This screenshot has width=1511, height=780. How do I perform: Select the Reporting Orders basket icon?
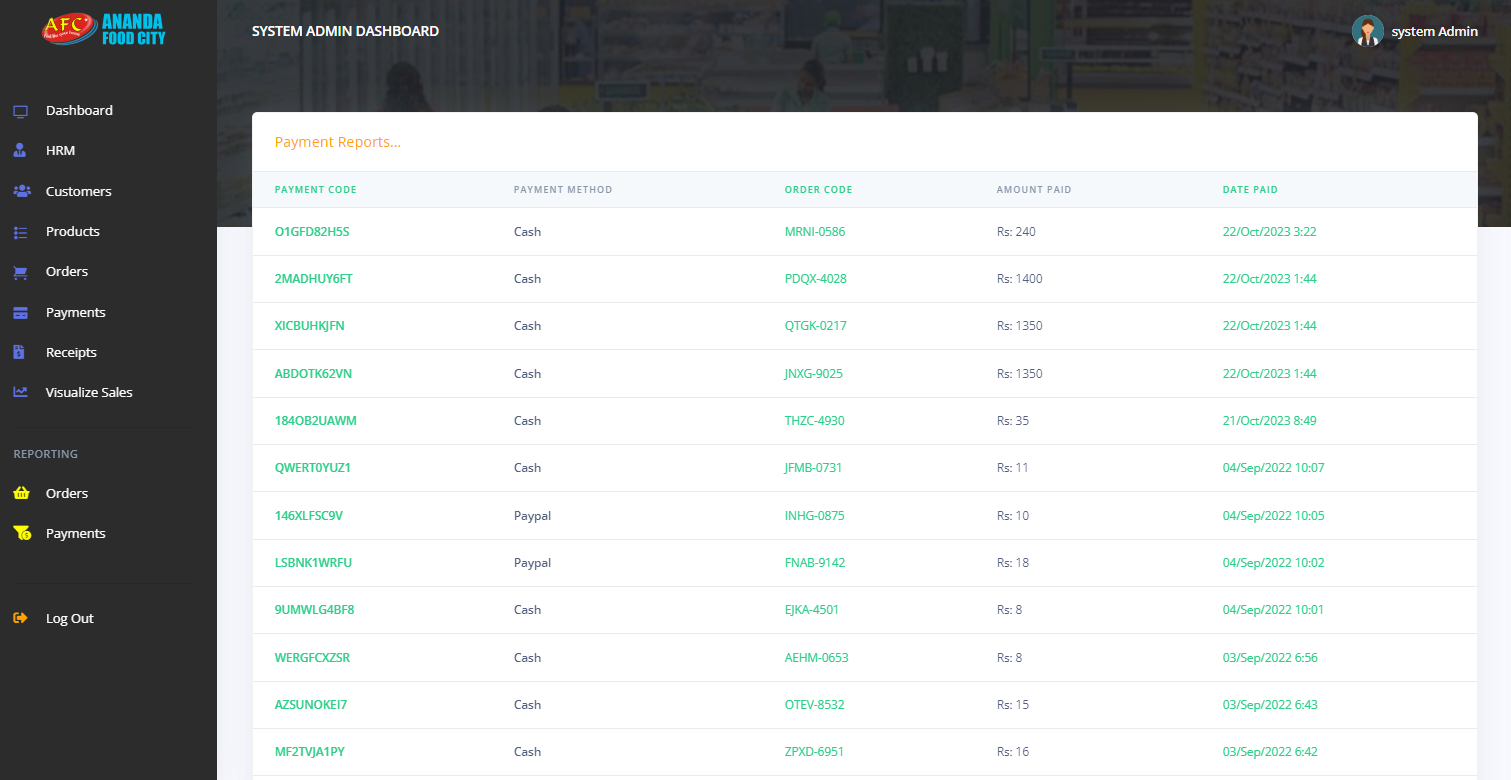pyautogui.click(x=20, y=493)
